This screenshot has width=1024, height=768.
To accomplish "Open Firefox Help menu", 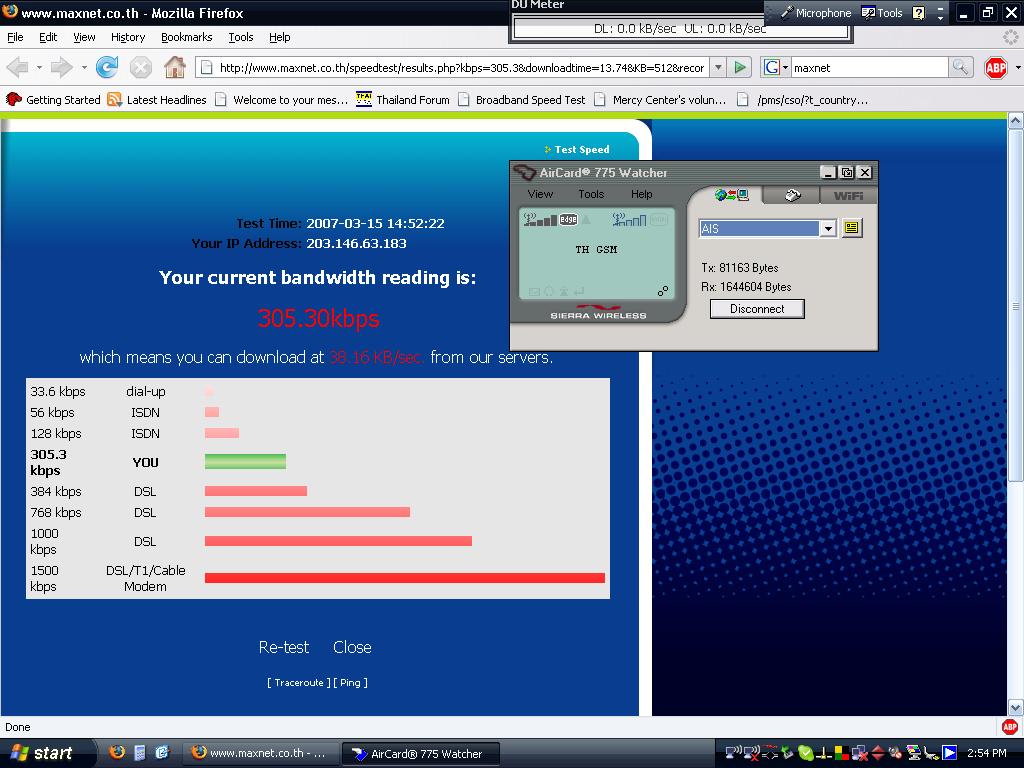I will (x=280, y=37).
